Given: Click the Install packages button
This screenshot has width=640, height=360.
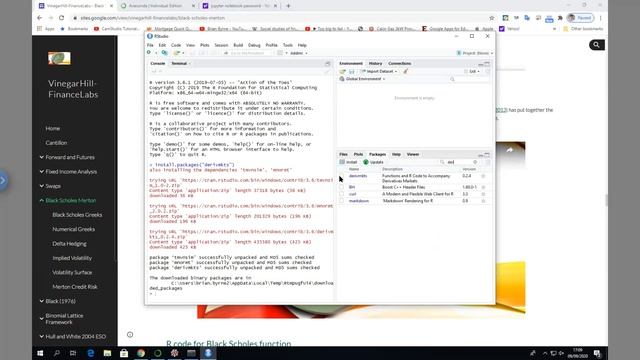Looking at the screenshot, I should 348,162.
